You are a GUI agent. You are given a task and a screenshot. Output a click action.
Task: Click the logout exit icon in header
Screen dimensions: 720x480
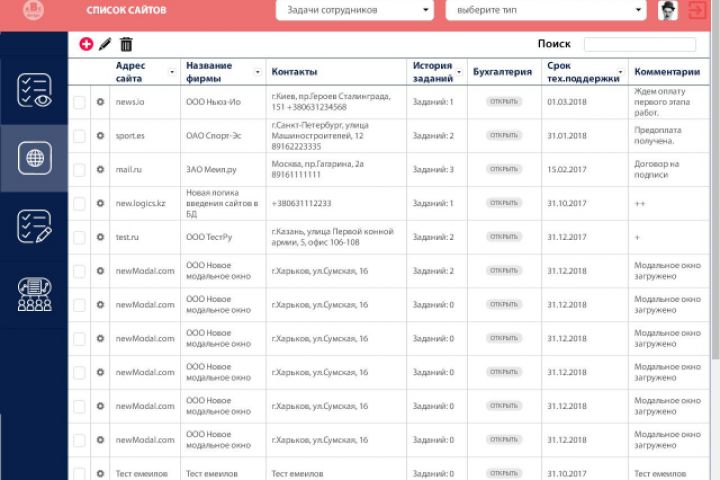pos(698,10)
